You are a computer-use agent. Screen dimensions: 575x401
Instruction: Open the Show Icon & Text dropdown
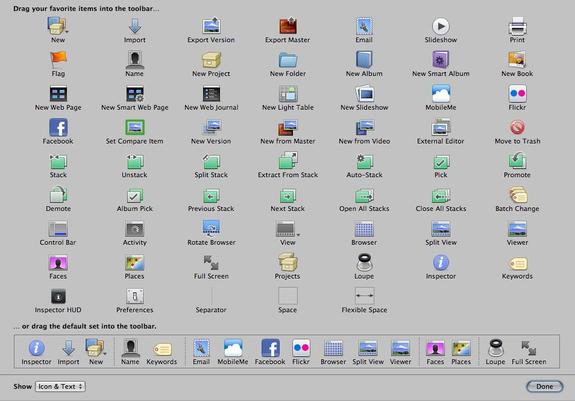coord(61,386)
